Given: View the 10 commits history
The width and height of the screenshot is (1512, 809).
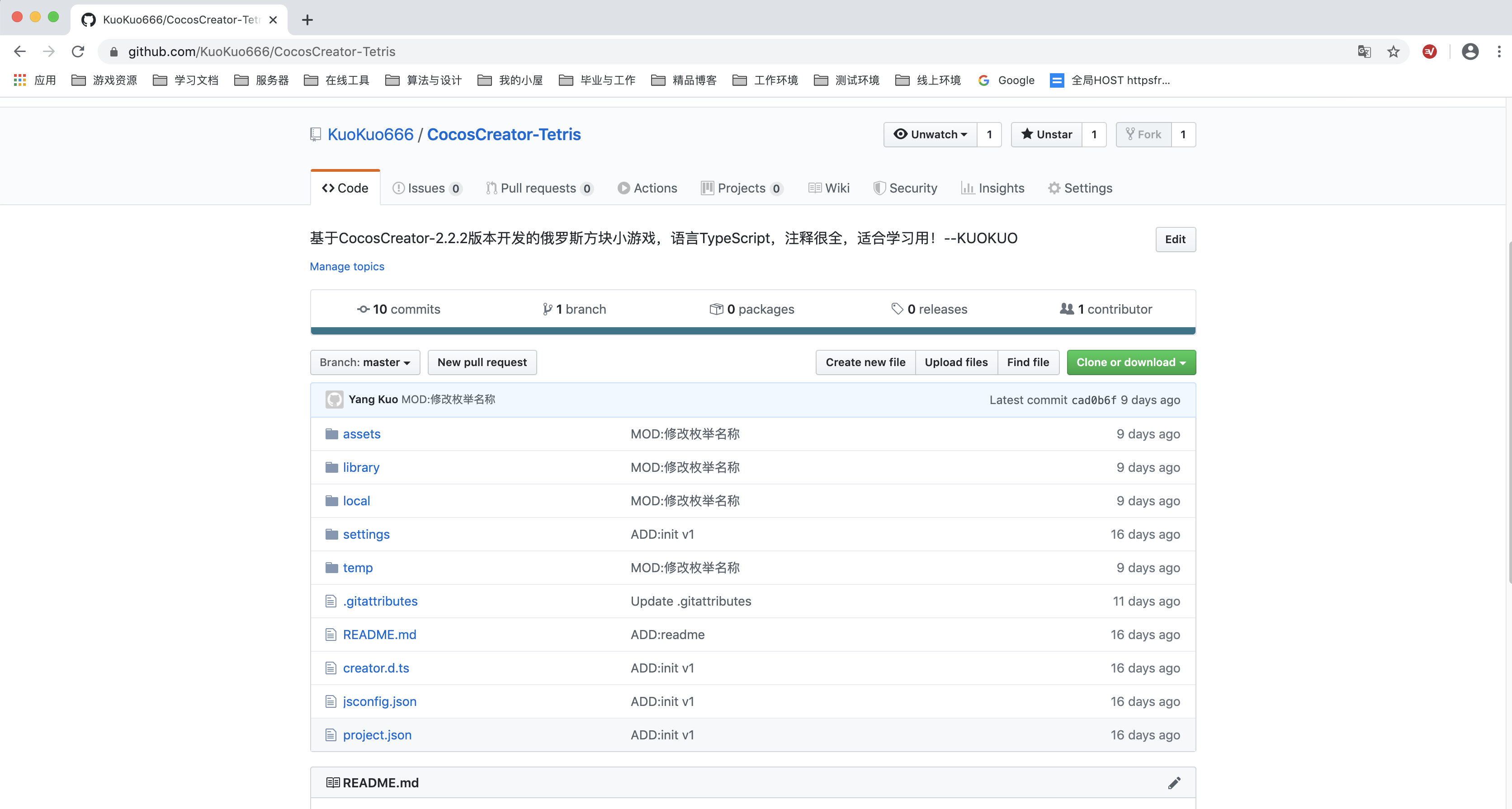Looking at the screenshot, I should (x=398, y=309).
